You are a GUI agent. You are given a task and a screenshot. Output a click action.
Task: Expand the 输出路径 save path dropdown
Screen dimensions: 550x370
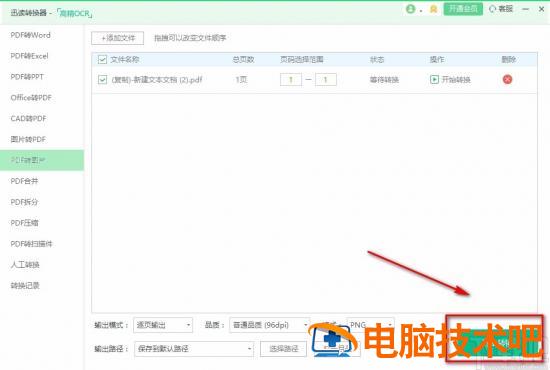click(x=194, y=349)
